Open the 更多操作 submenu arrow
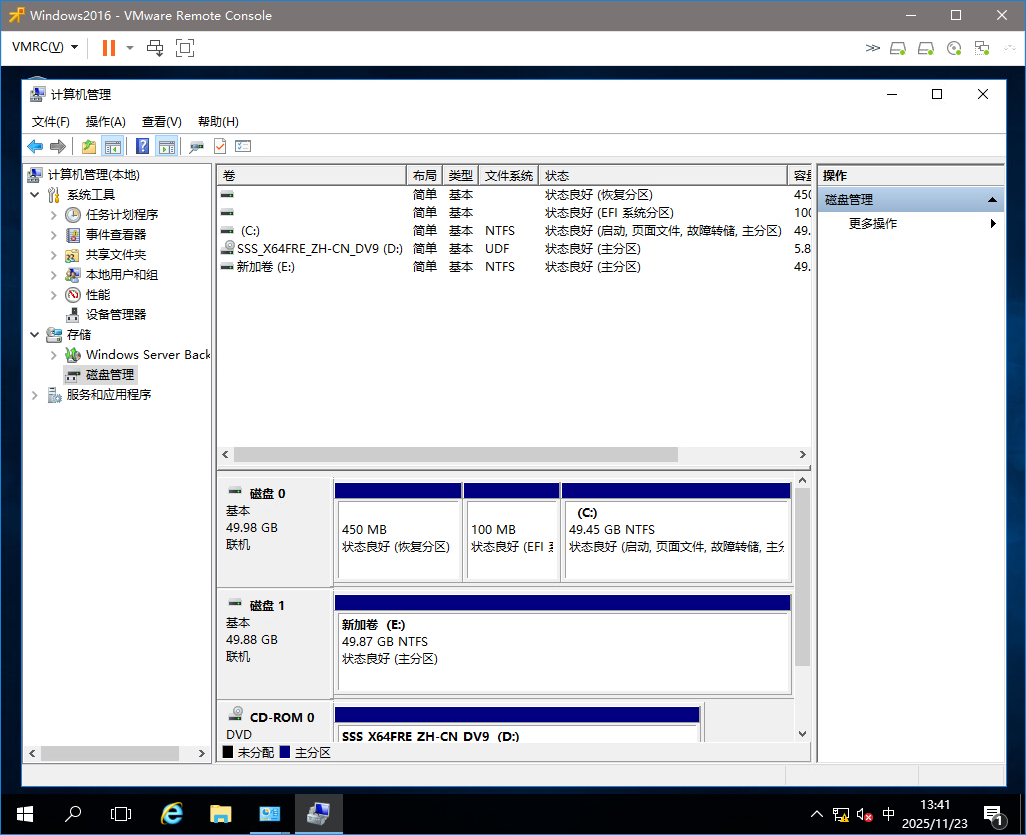Viewport: 1026px width, 835px height. point(993,224)
